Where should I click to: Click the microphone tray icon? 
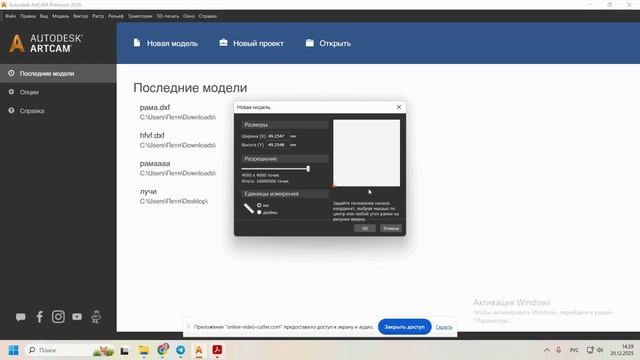coord(559,350)
